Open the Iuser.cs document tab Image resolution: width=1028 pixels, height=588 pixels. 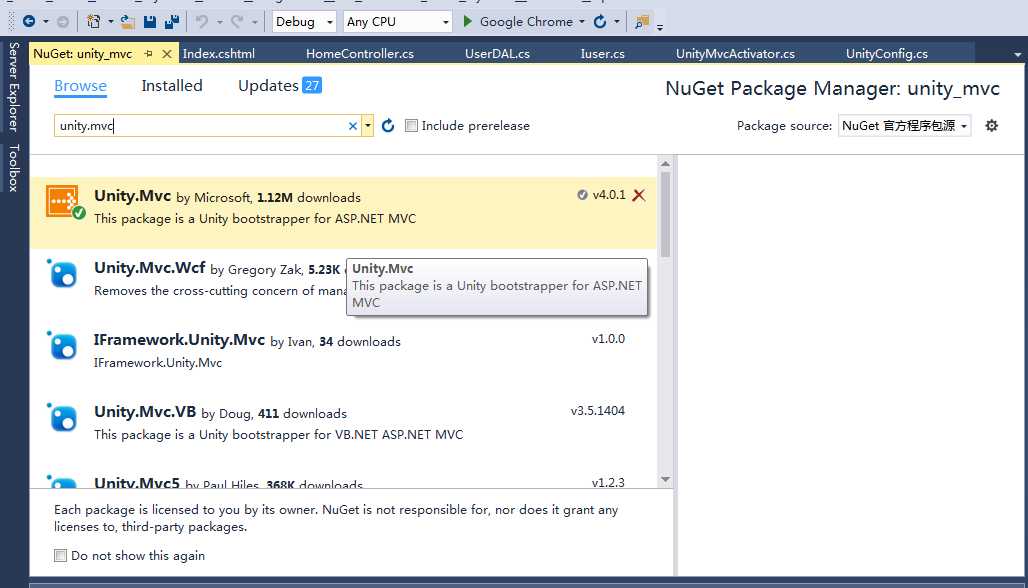click(x=603, y=54)
